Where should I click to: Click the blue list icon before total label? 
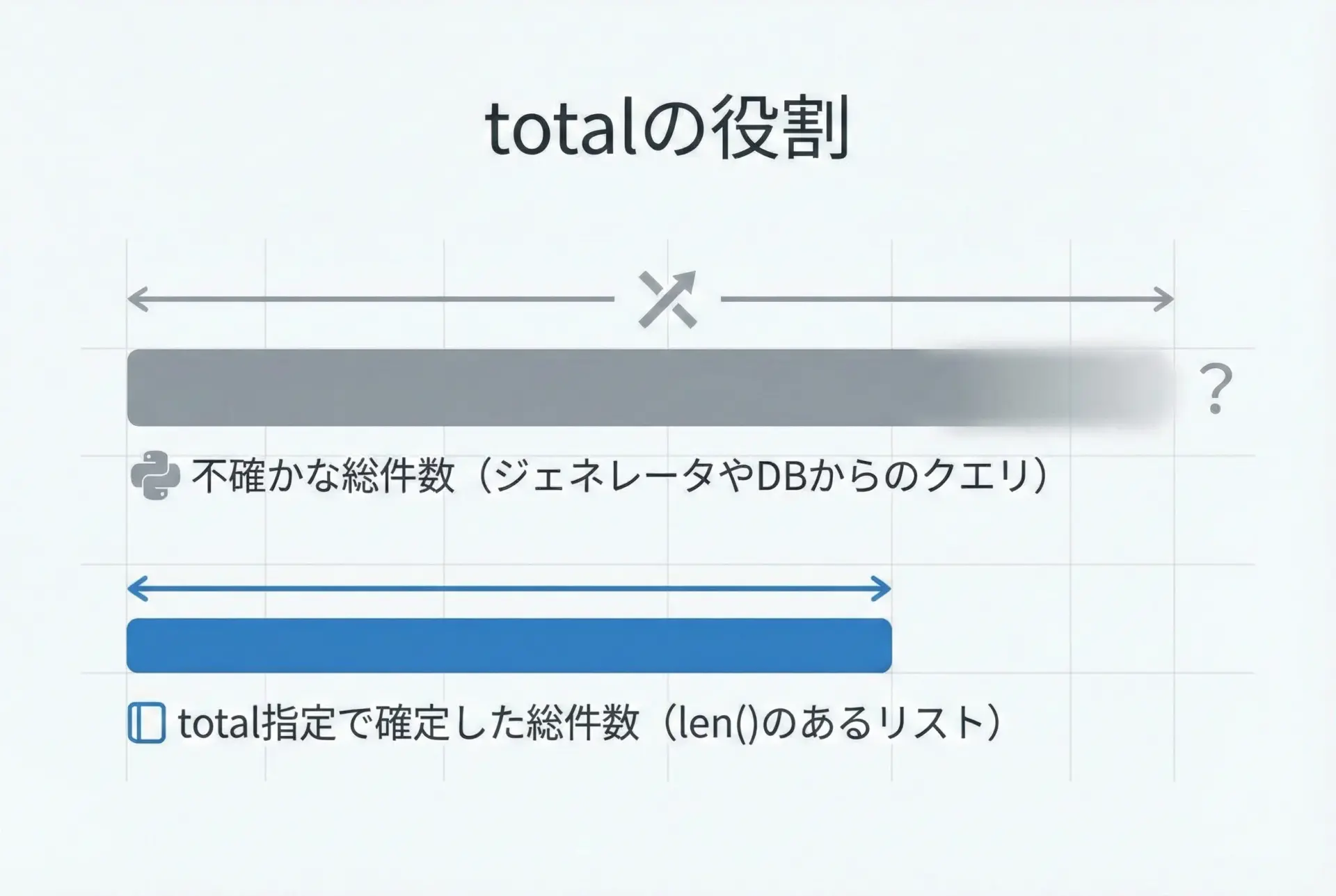pyautogui.click(x=147, y=723)
